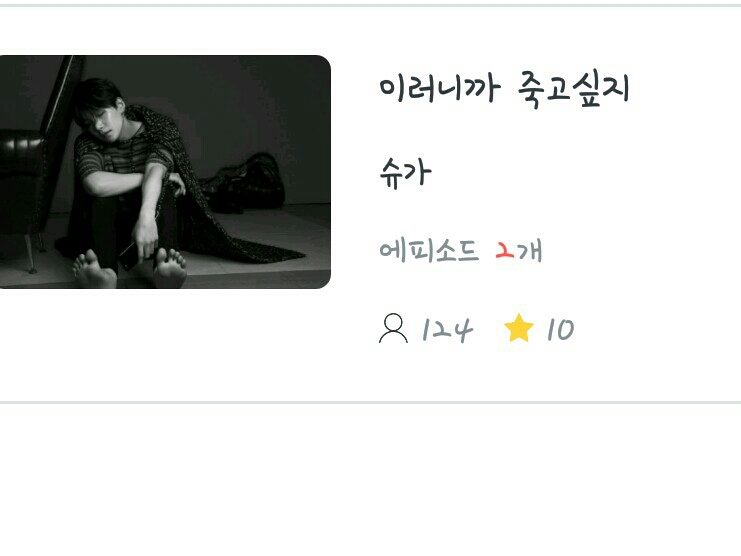The image size is (741, 556).
Task: Select the author name 슈가
Action: [405, 173]
